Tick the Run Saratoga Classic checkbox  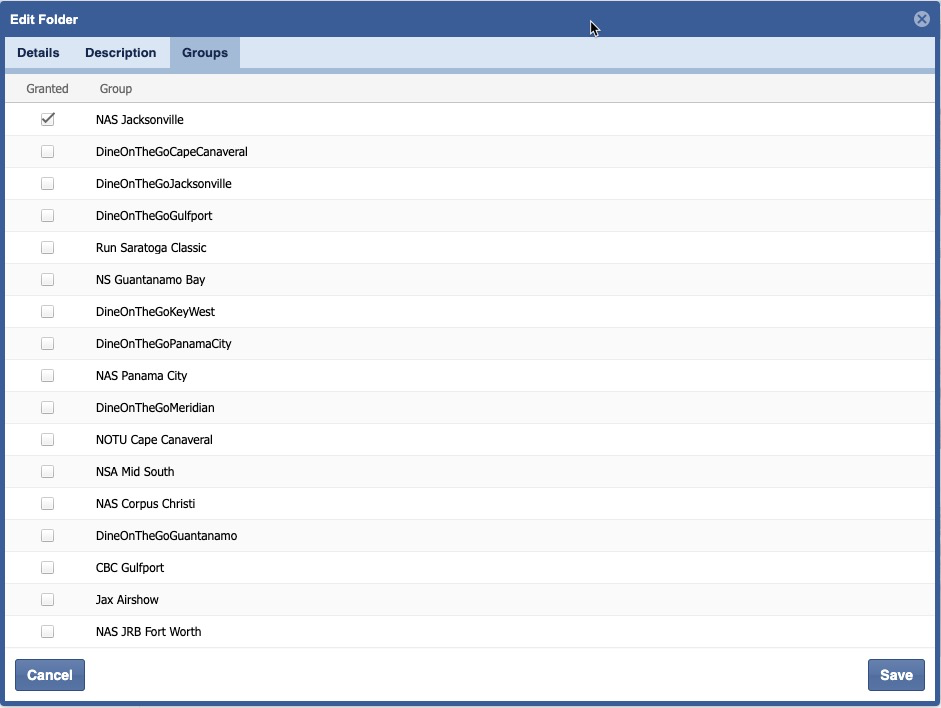[47, 248]
